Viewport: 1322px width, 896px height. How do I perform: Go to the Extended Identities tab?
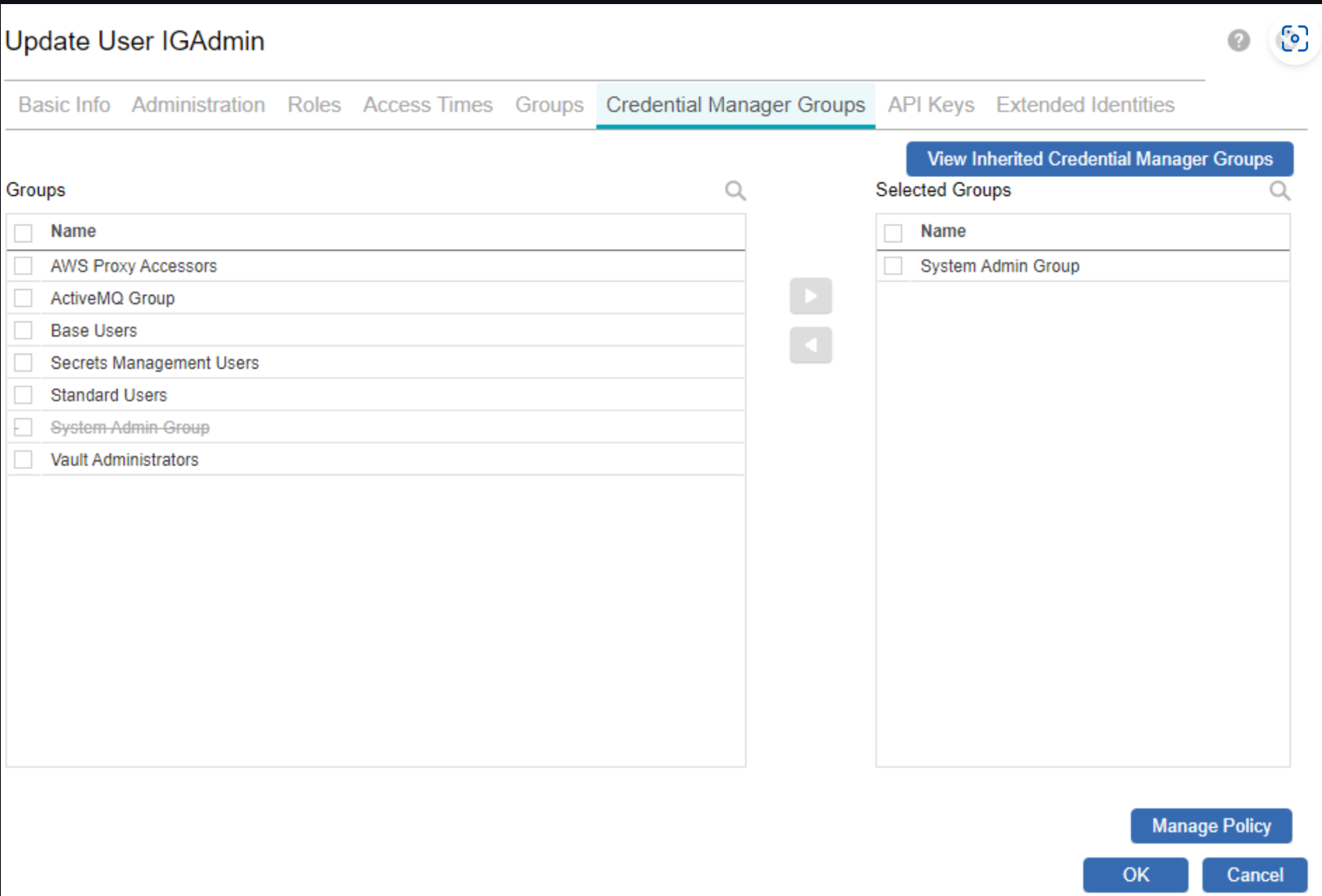coord(1084,105)
